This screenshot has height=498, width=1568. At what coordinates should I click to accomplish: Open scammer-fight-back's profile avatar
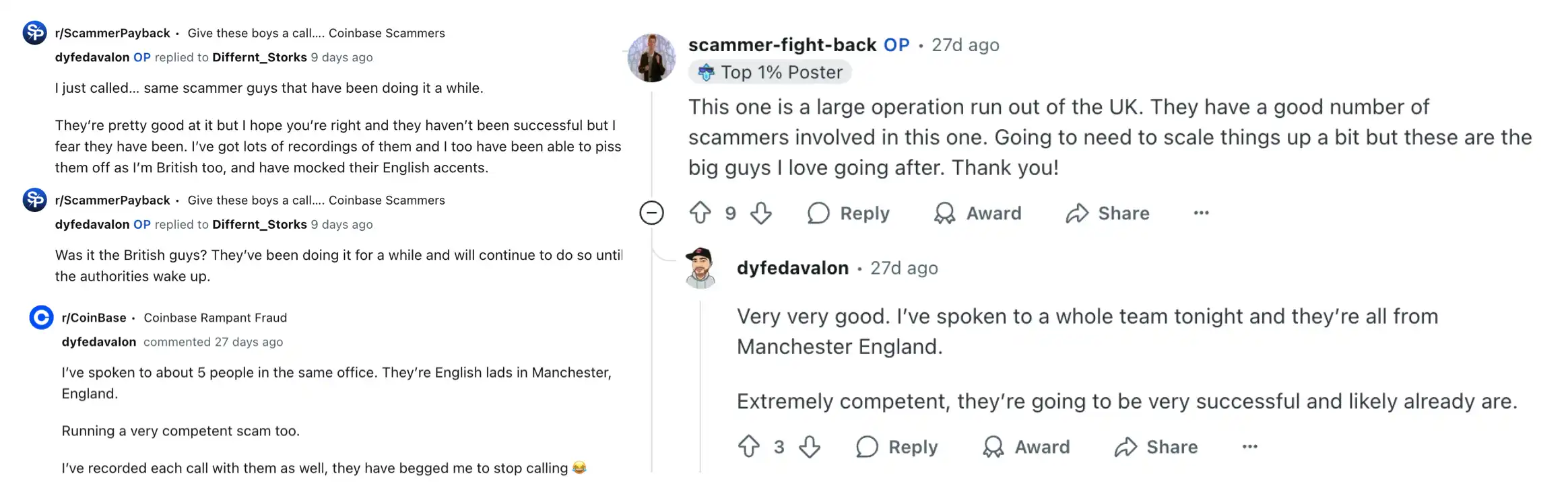(651, 58)
